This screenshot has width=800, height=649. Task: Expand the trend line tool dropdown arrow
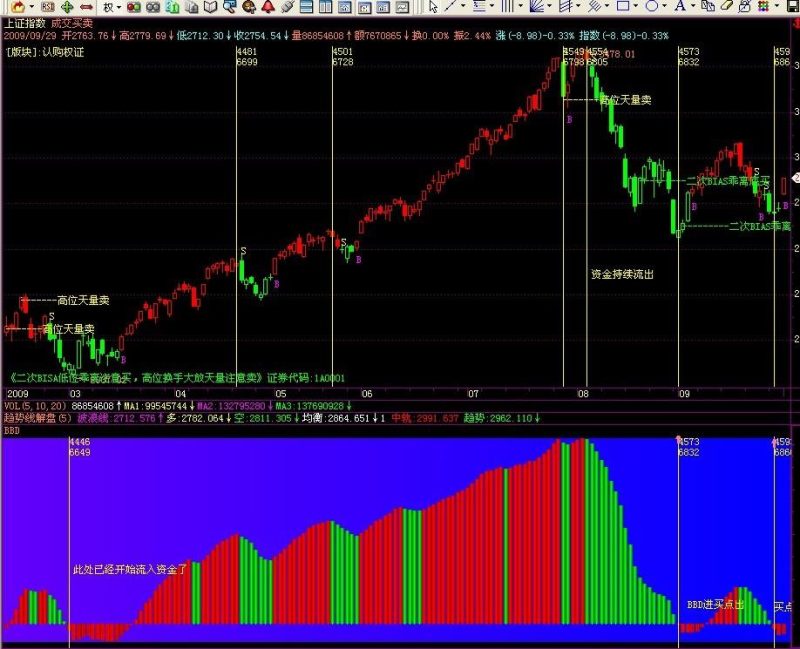[x=463, y=7]
